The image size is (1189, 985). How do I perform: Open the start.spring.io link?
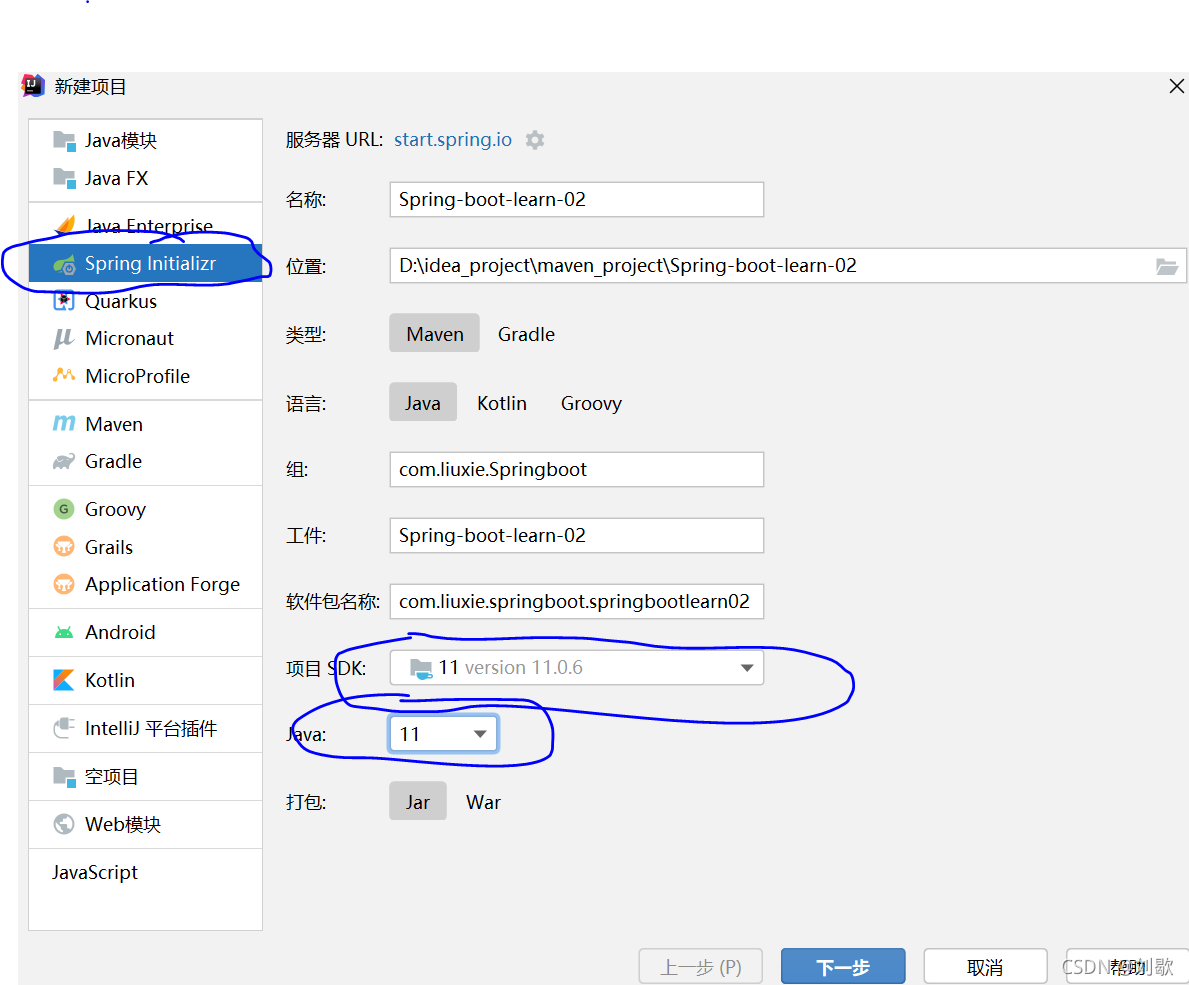[453, 140]
